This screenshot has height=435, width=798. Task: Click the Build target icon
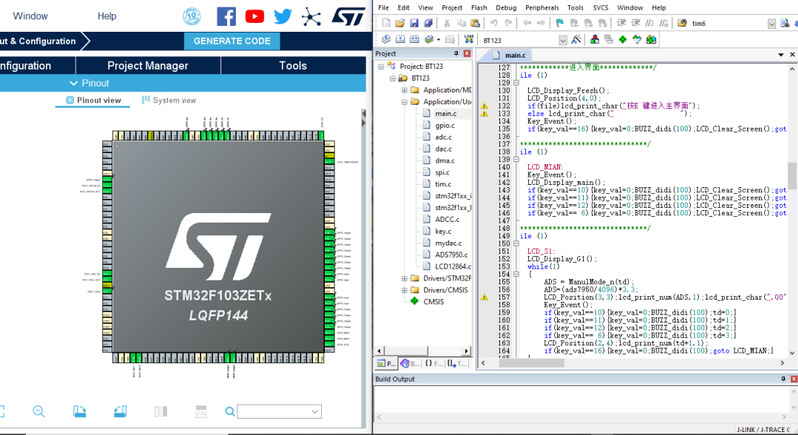click(400, 40)
